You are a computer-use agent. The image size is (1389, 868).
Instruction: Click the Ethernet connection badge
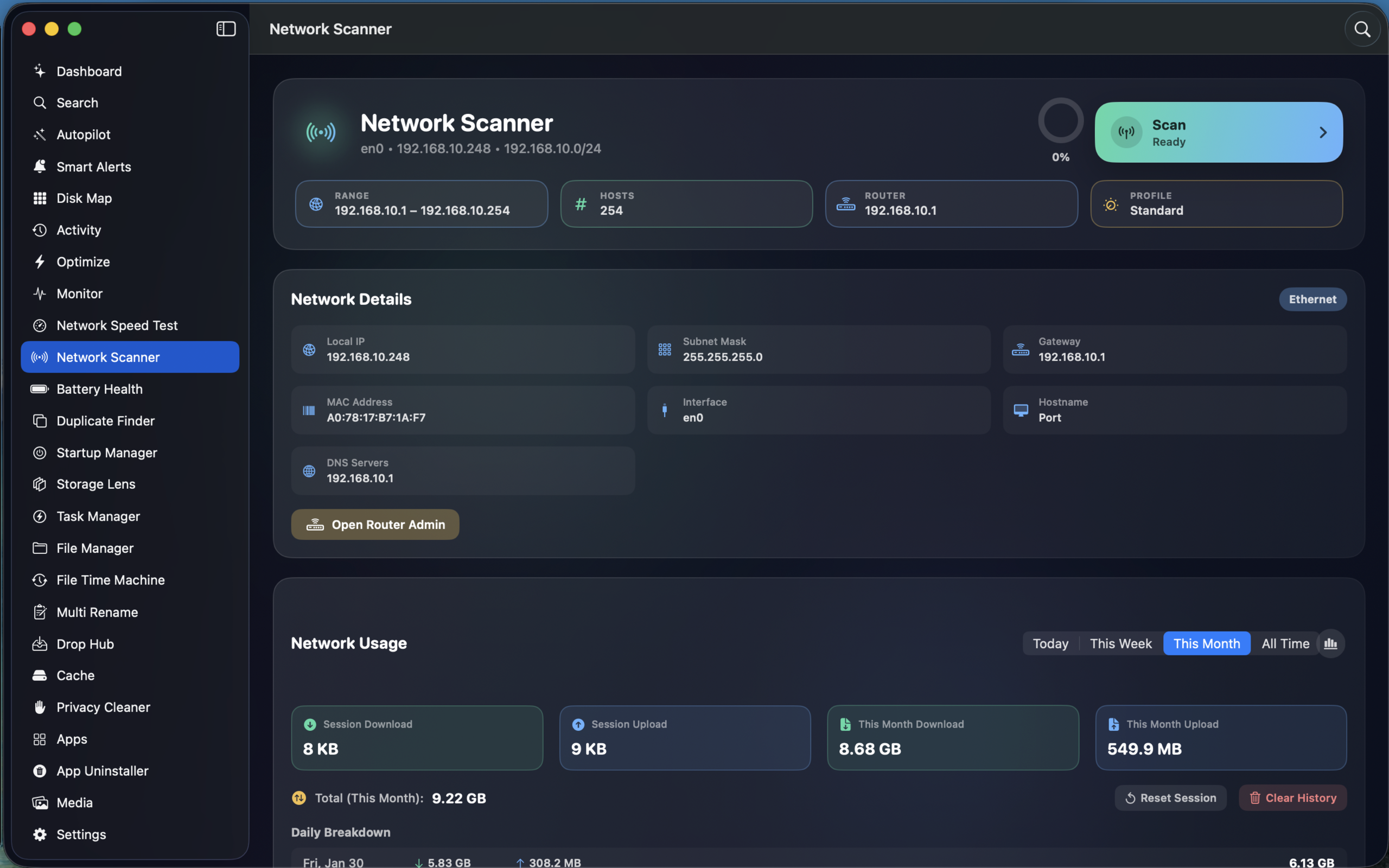pyautogui.click(x=1312, y=299)
